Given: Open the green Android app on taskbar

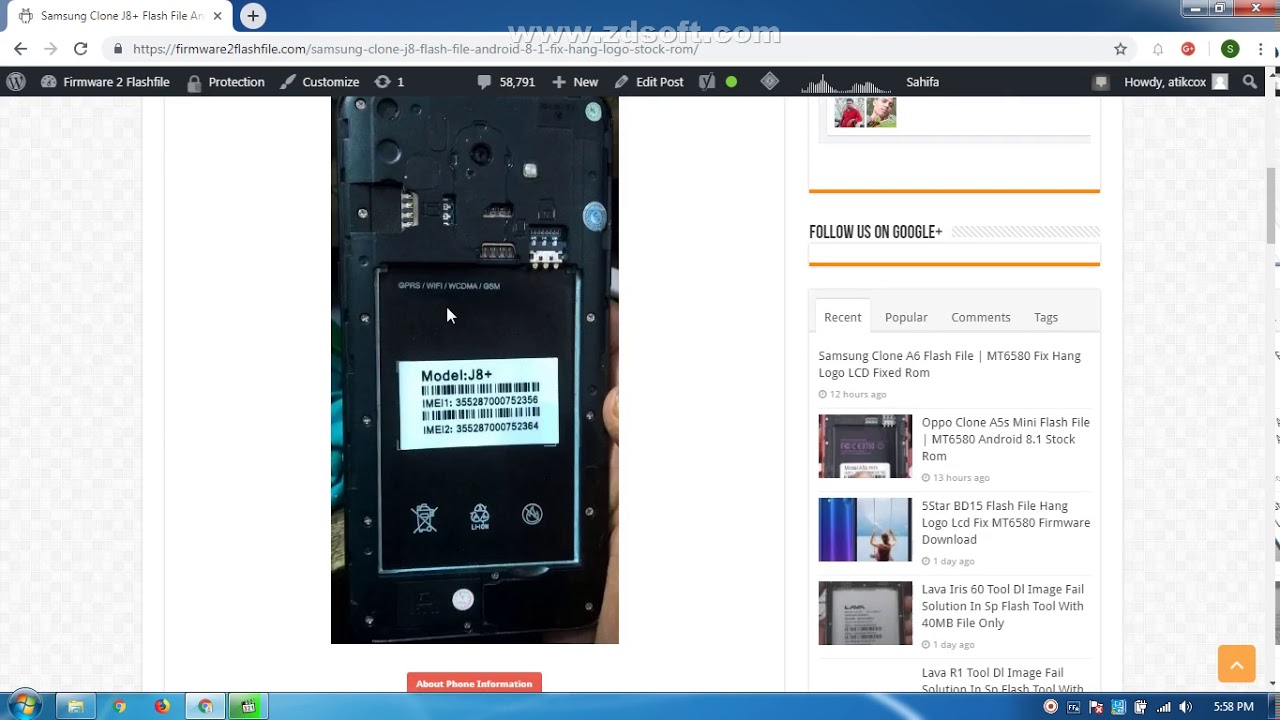Looking at the screenshot, I should 248,706.
